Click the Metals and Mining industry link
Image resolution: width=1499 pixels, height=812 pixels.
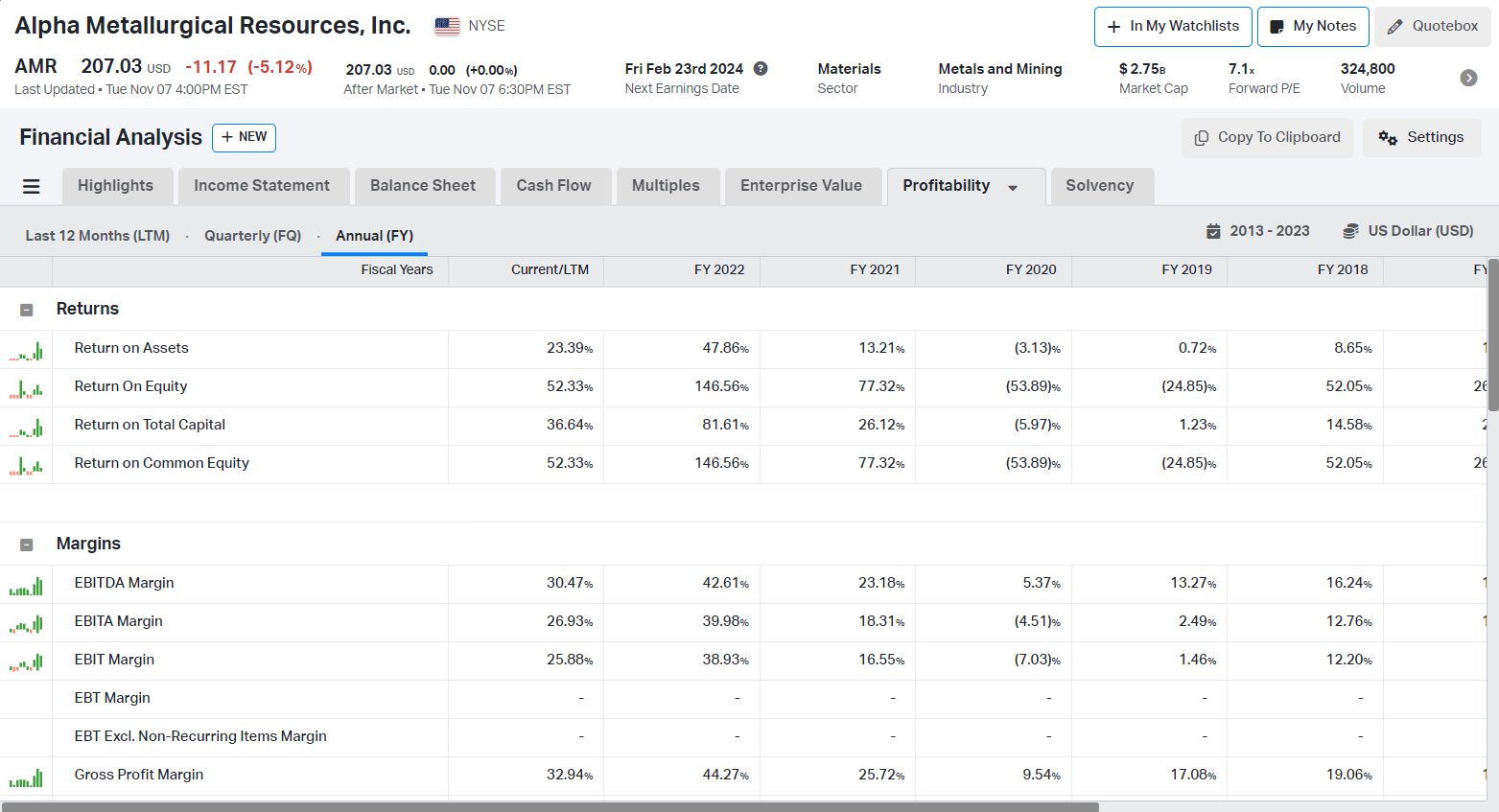pos(1000,69)
